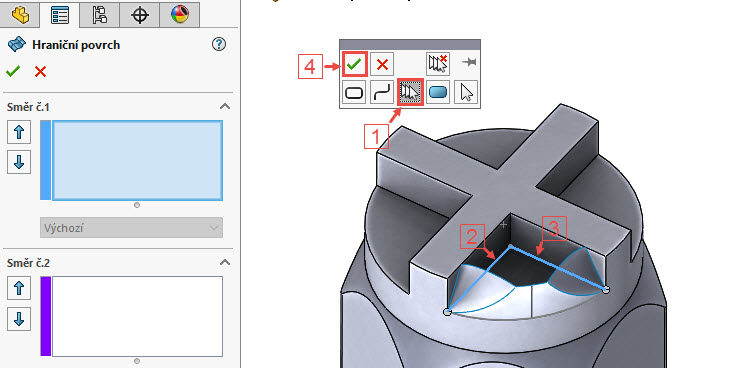Cancel Hraniční povrch with the red X
This screenshot has height=368, width=750.
tap(41, 72)
